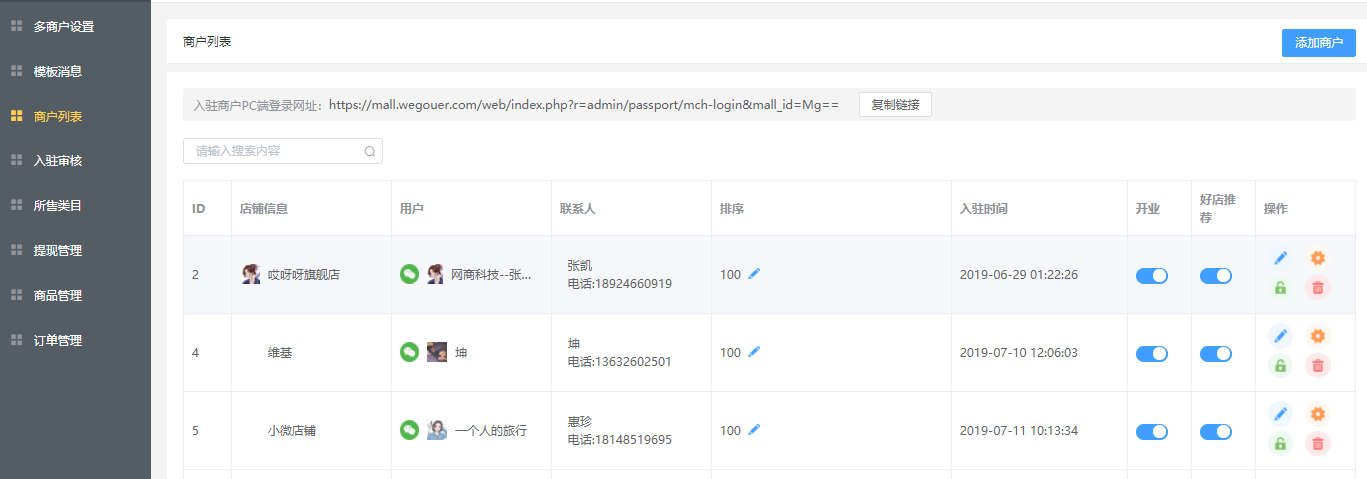The width and height of the screenshot is (1367, 479).
Task: Toggle 开业 switch for 维基
Action: coord(1152,353)
